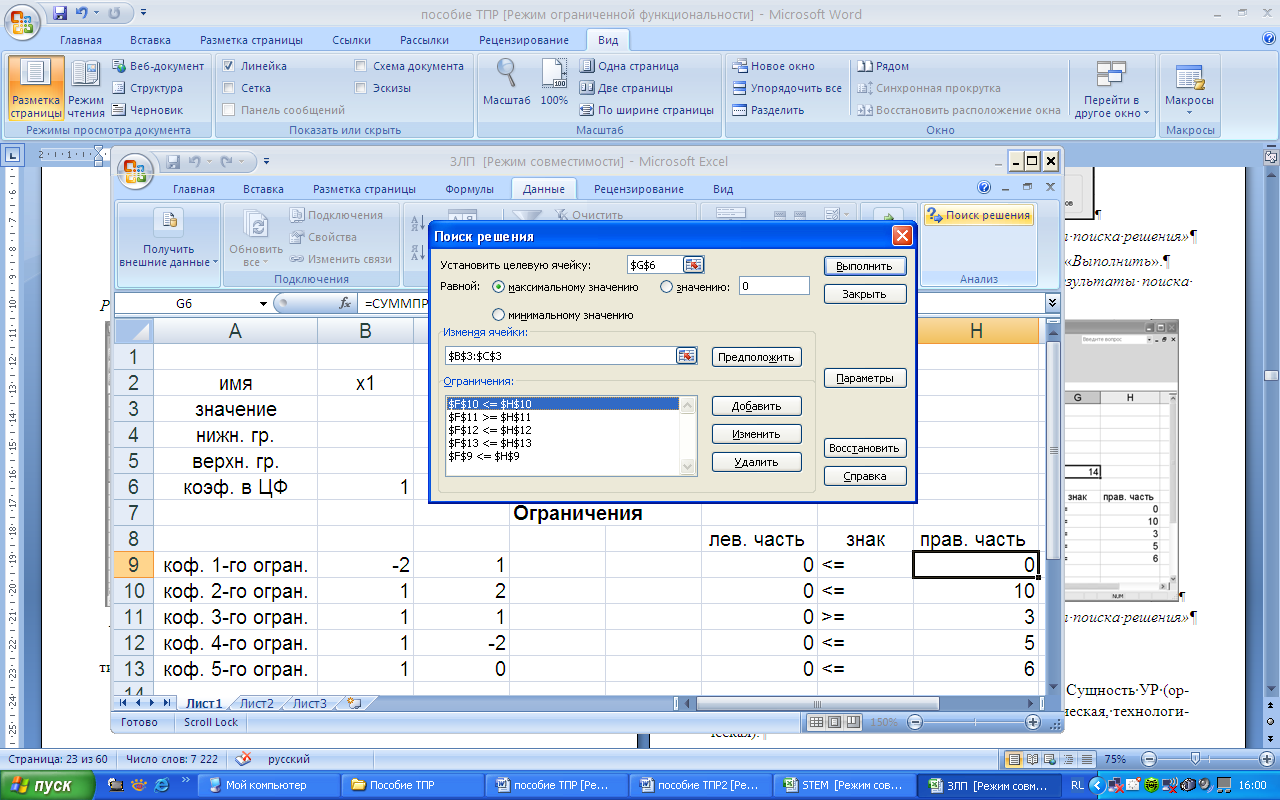Click range selector icon by changing cells field
This screenshot has height=800, width=1280.
coord(686,356)
